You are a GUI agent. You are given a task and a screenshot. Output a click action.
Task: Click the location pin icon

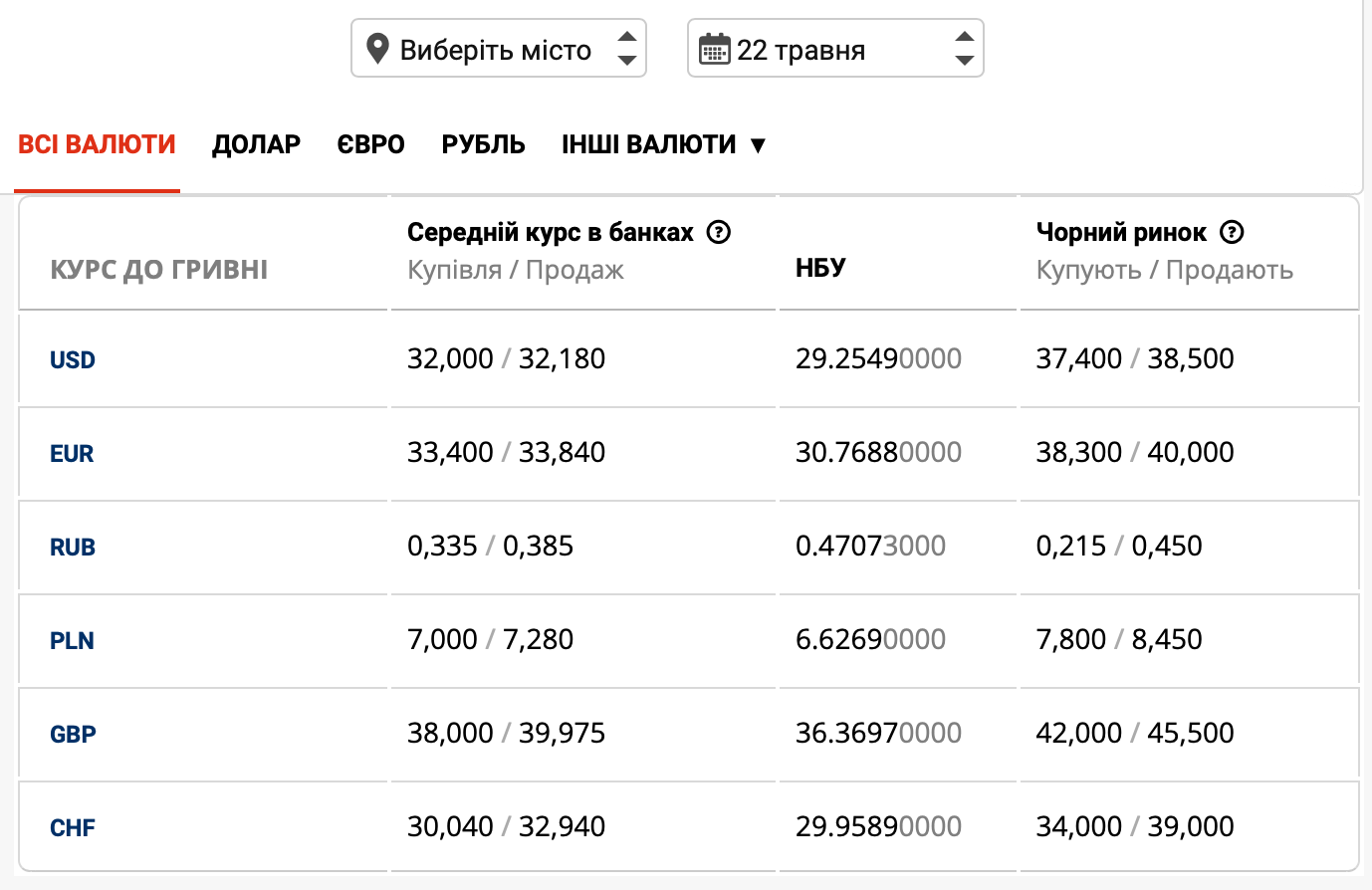[377, 49]
